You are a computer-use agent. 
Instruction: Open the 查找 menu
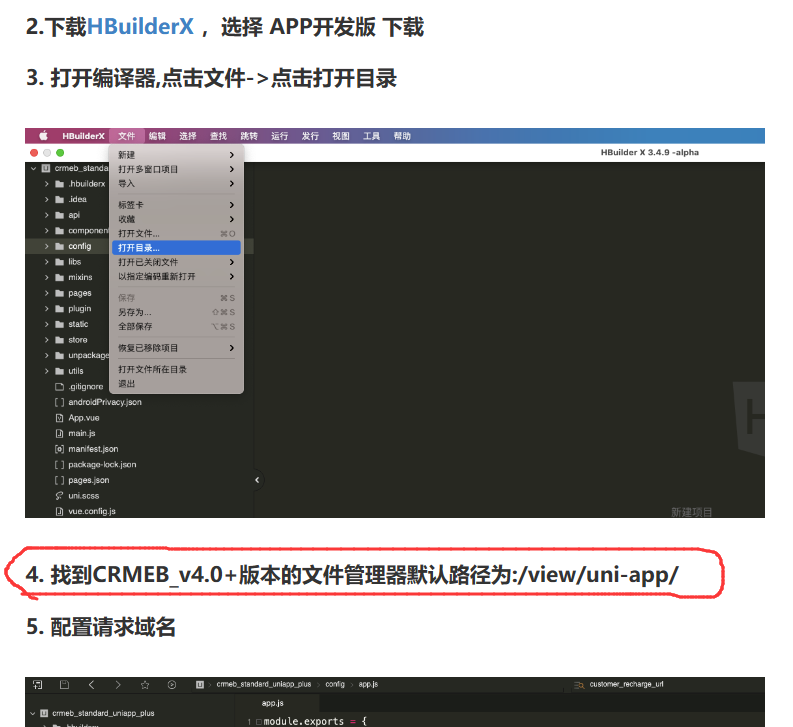[218, 136]
